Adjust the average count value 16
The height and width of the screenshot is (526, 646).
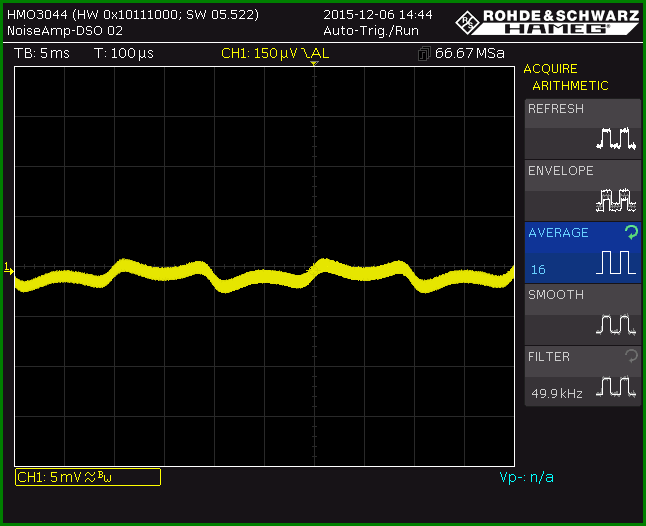538,270
